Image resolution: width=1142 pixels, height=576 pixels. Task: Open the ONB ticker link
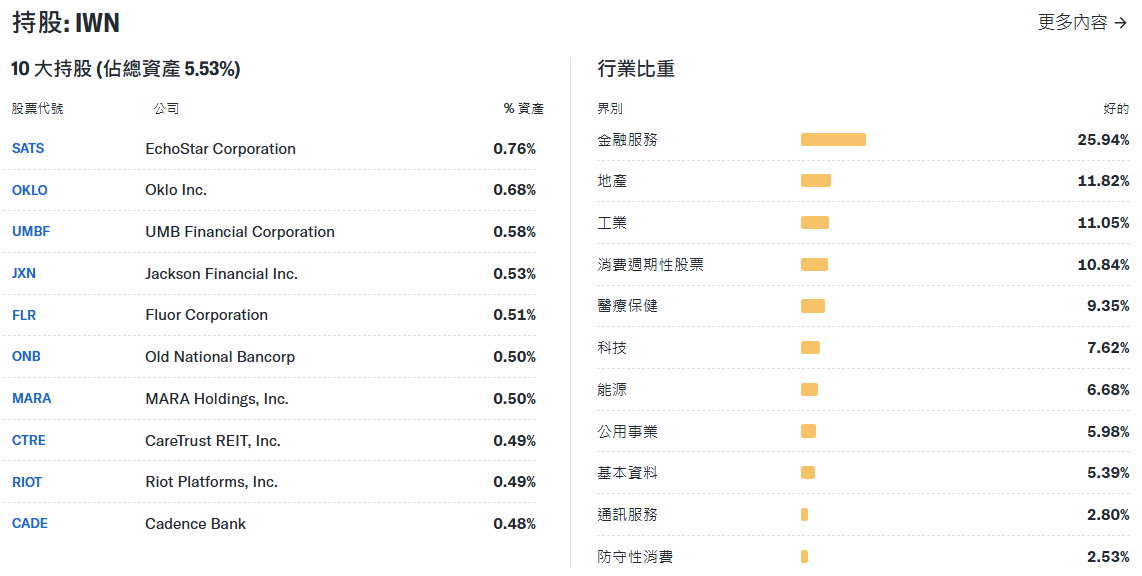[x=26, y=357]
